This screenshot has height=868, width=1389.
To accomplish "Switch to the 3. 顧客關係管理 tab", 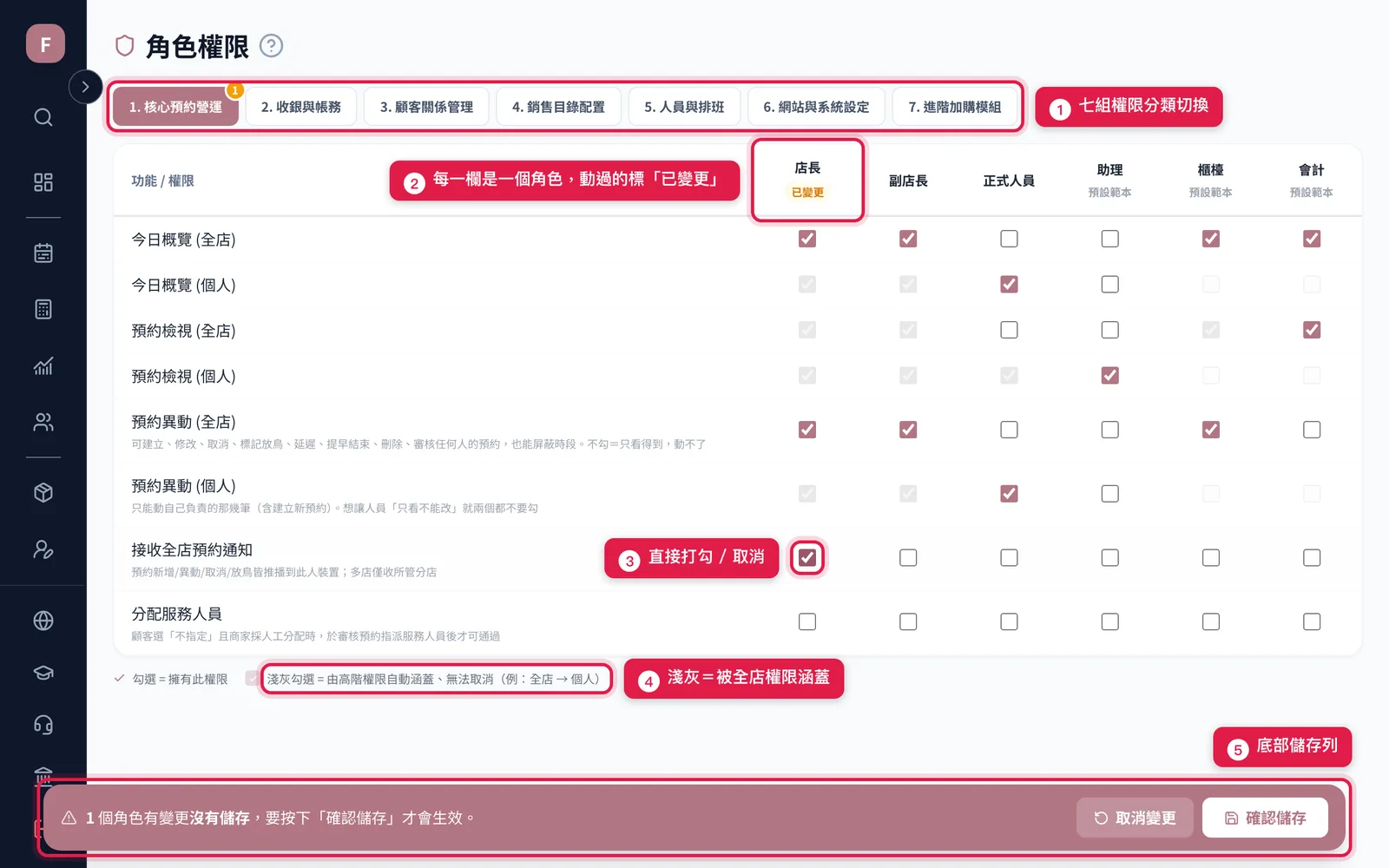I will click(426, 107).
